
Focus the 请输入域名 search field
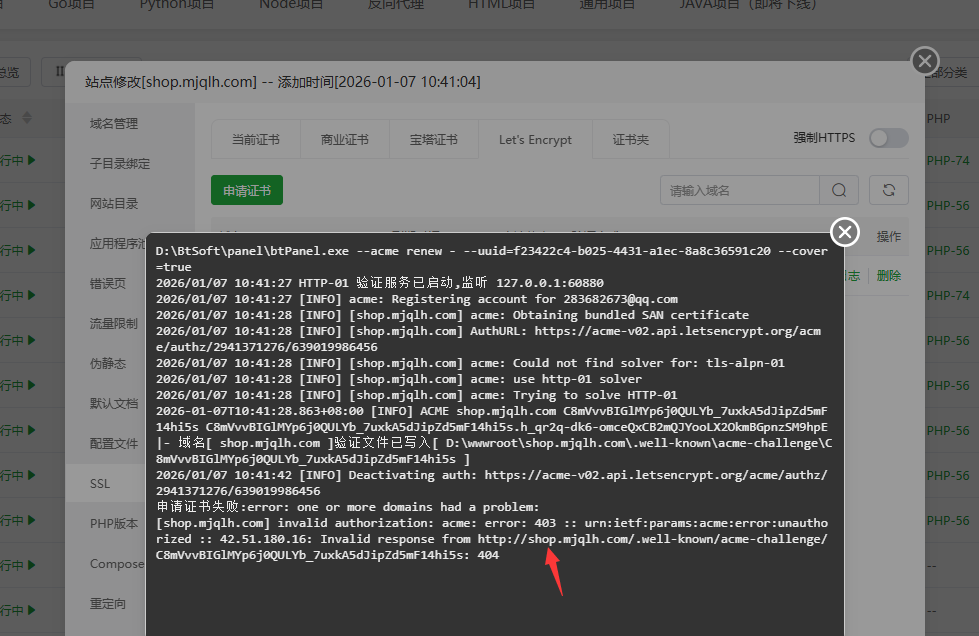740,190
